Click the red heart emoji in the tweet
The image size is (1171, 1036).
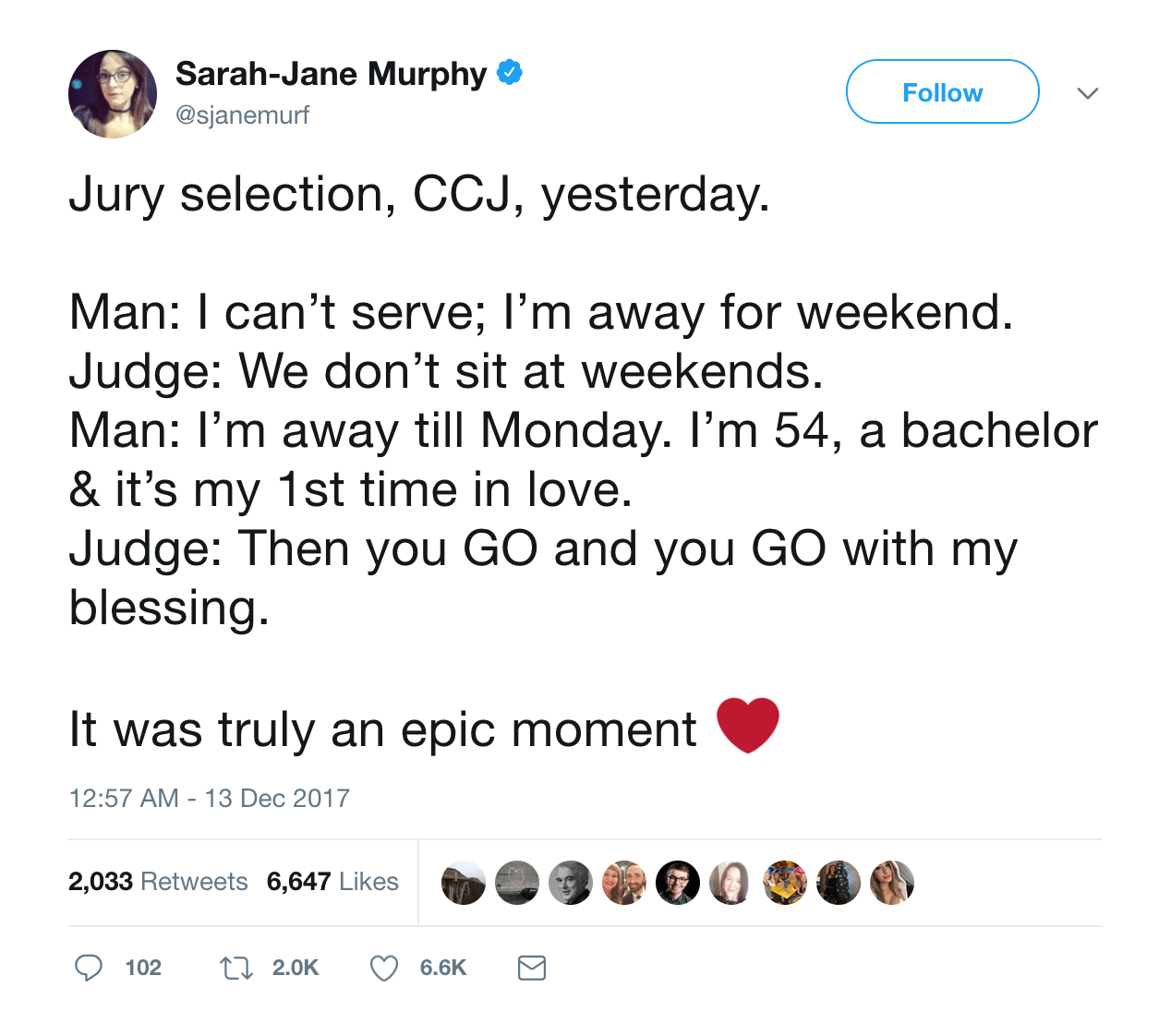tap(748, 726)
